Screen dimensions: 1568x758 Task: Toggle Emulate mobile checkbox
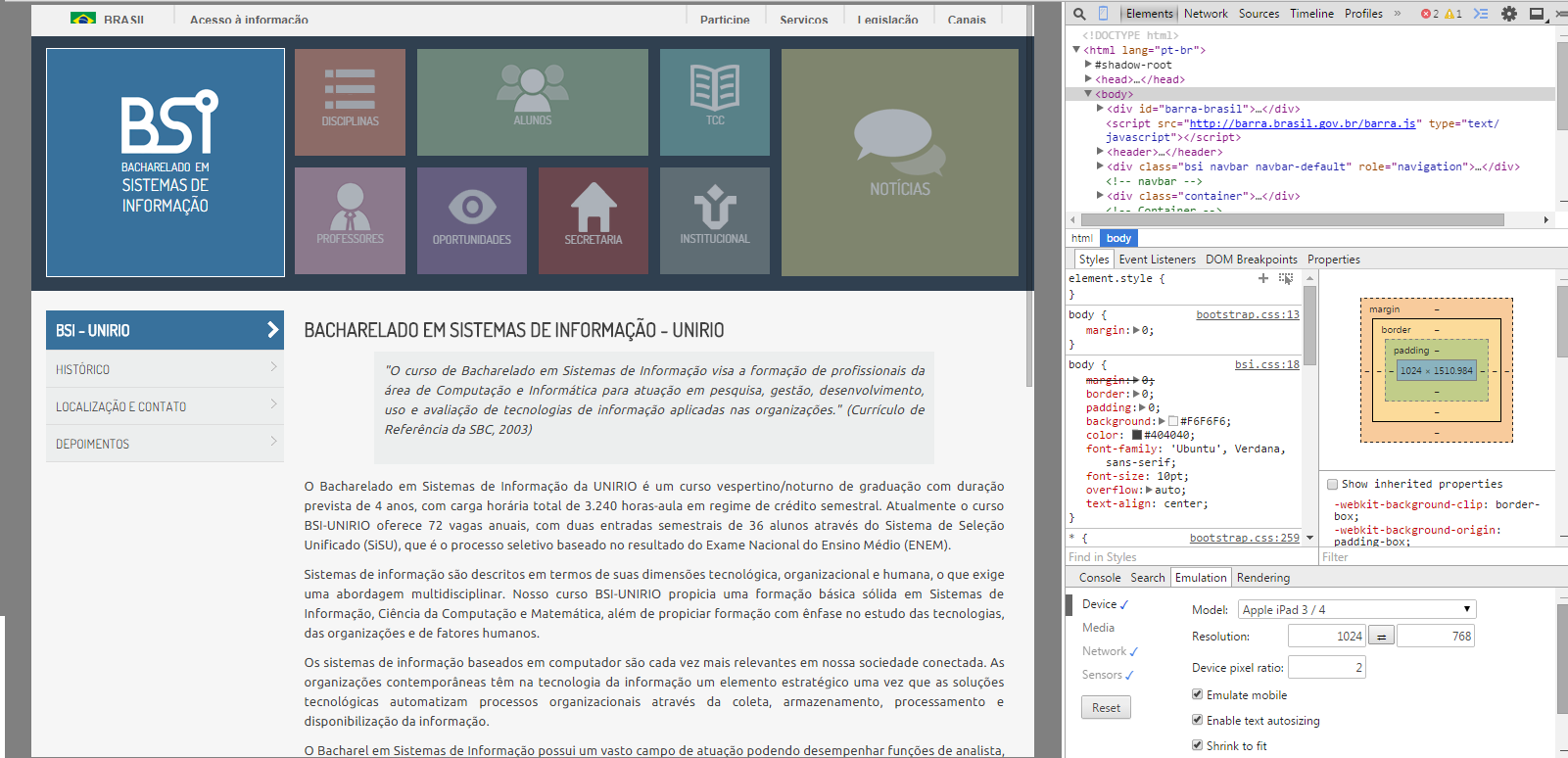coord(1197,694)
